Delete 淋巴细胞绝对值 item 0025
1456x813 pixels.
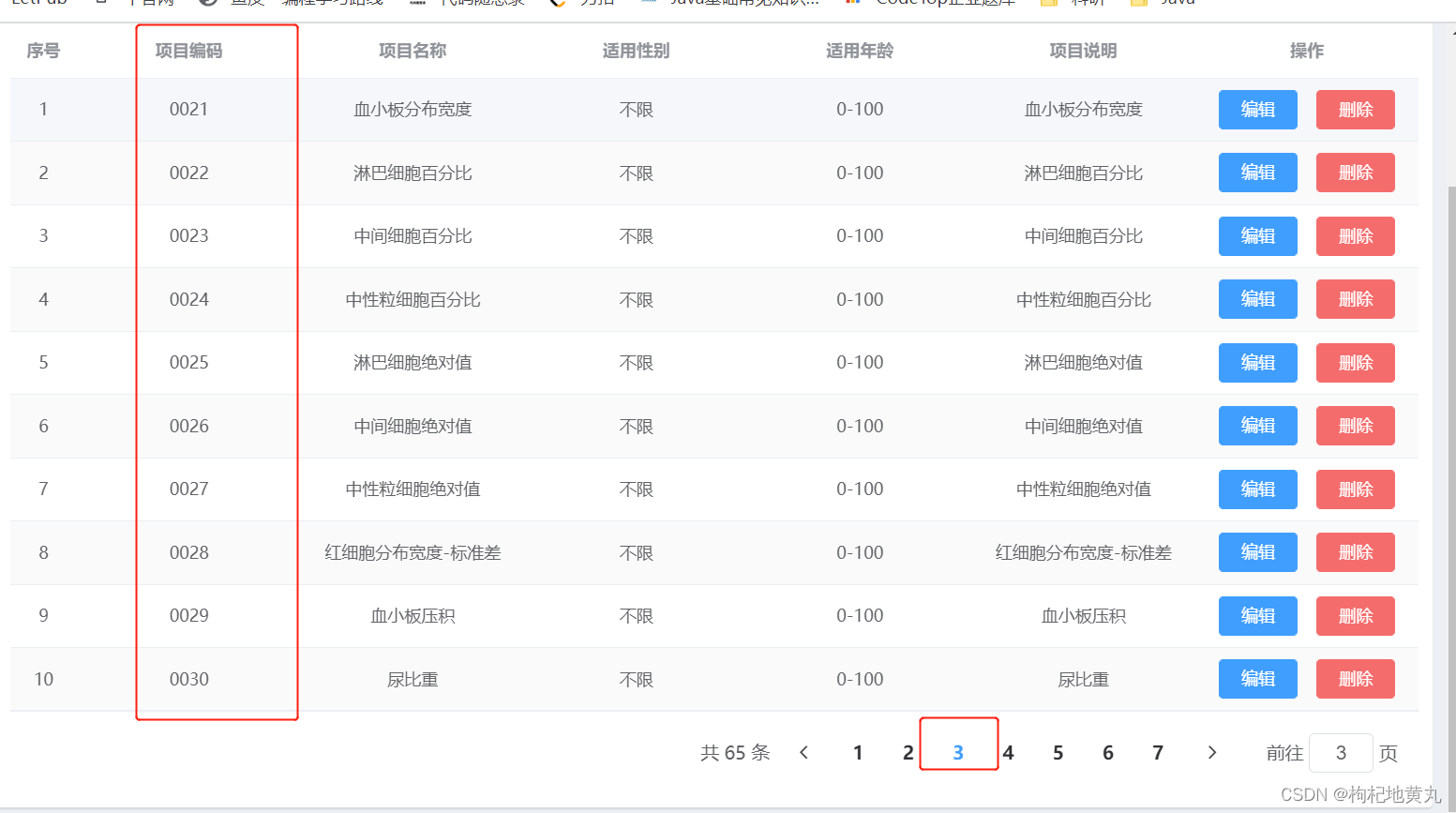[x=1355, y=363]
